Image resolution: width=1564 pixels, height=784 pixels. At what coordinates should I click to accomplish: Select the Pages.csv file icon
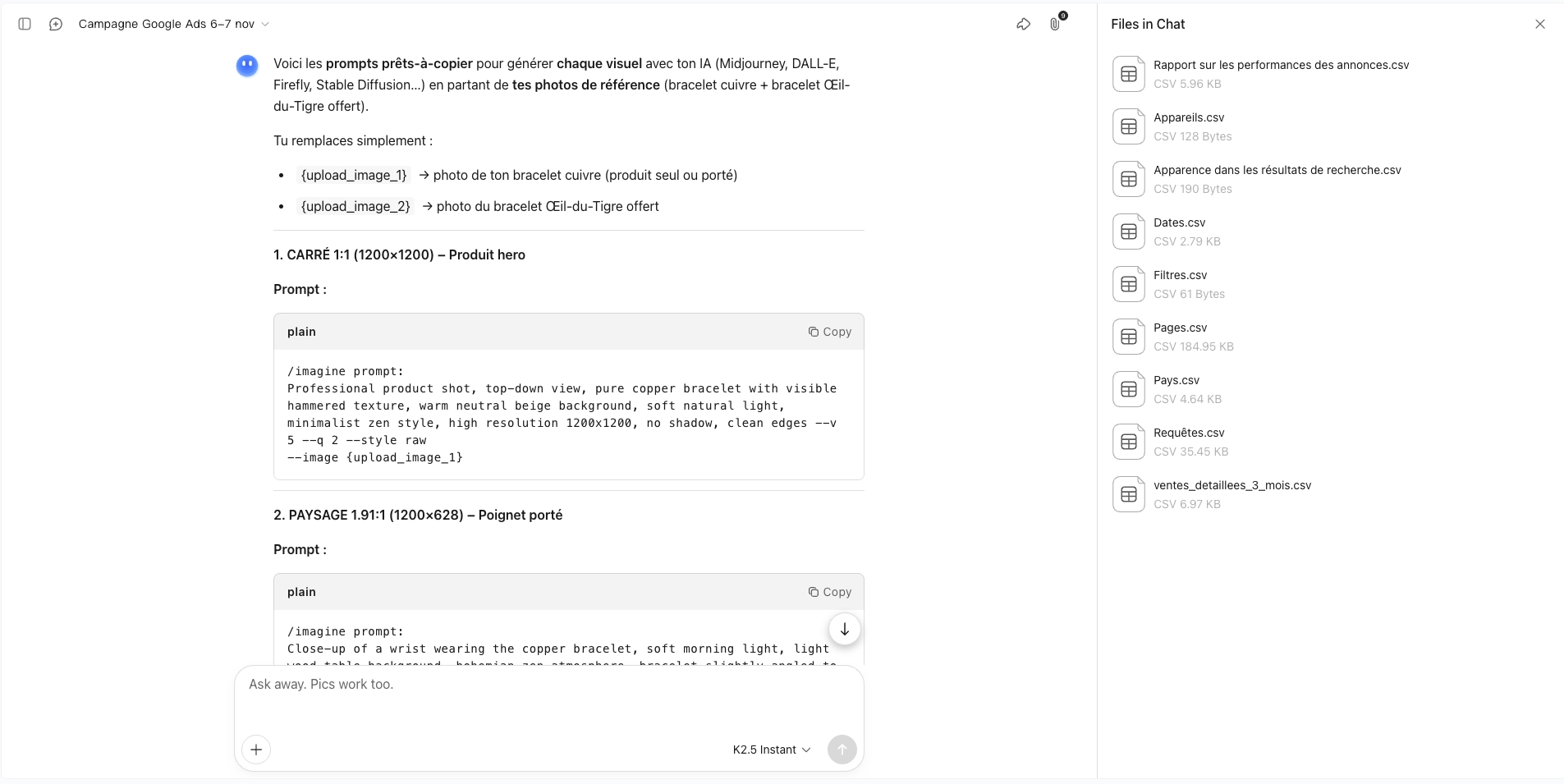tap(1128, 336)
